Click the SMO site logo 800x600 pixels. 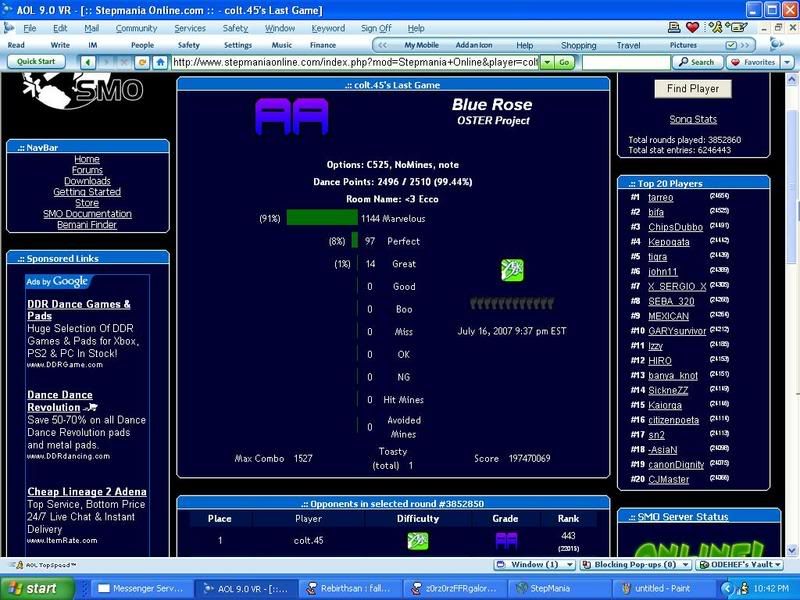(83, 90)
